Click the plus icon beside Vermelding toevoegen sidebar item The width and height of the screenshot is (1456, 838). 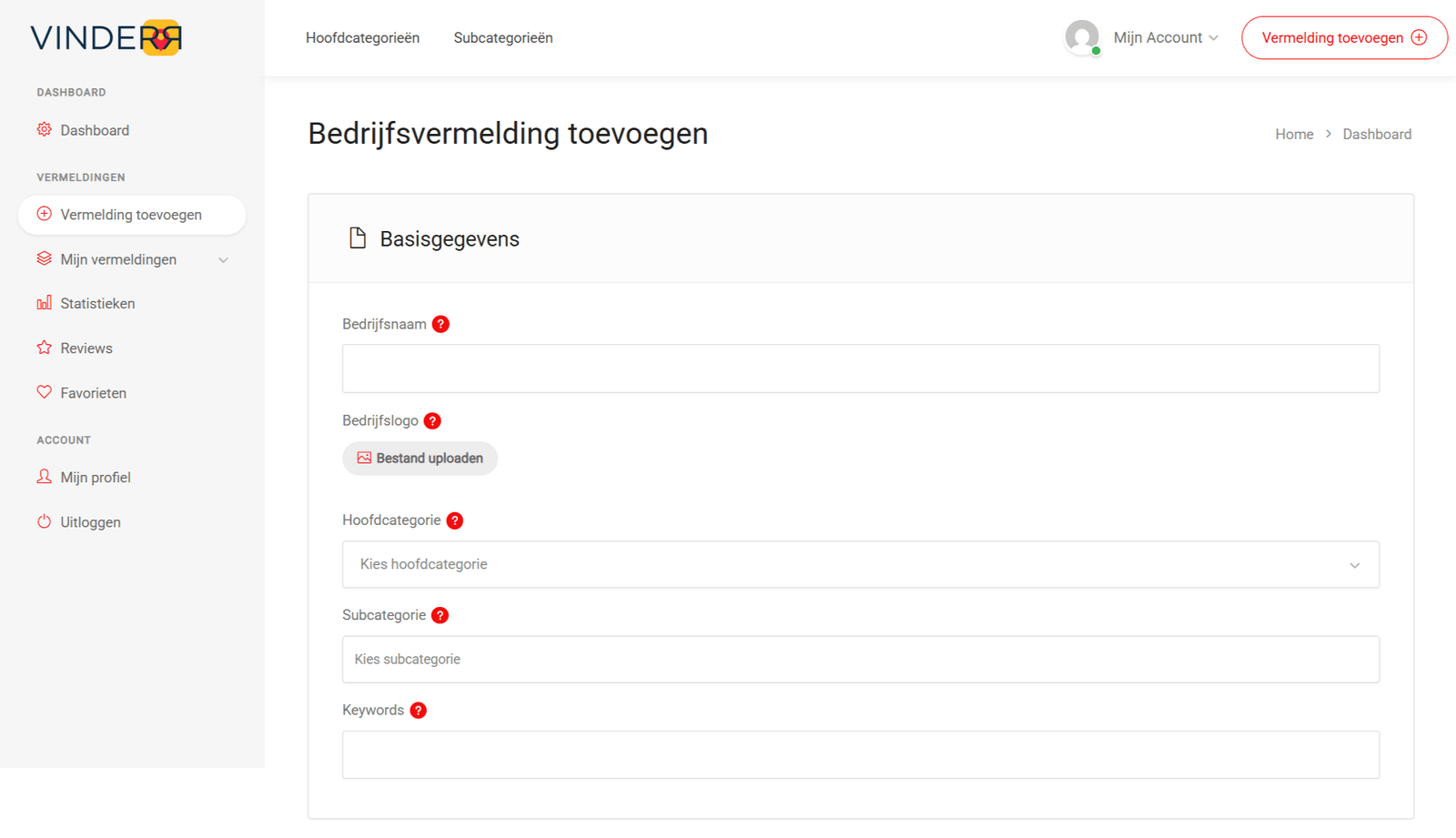click(x=44, y=214)
